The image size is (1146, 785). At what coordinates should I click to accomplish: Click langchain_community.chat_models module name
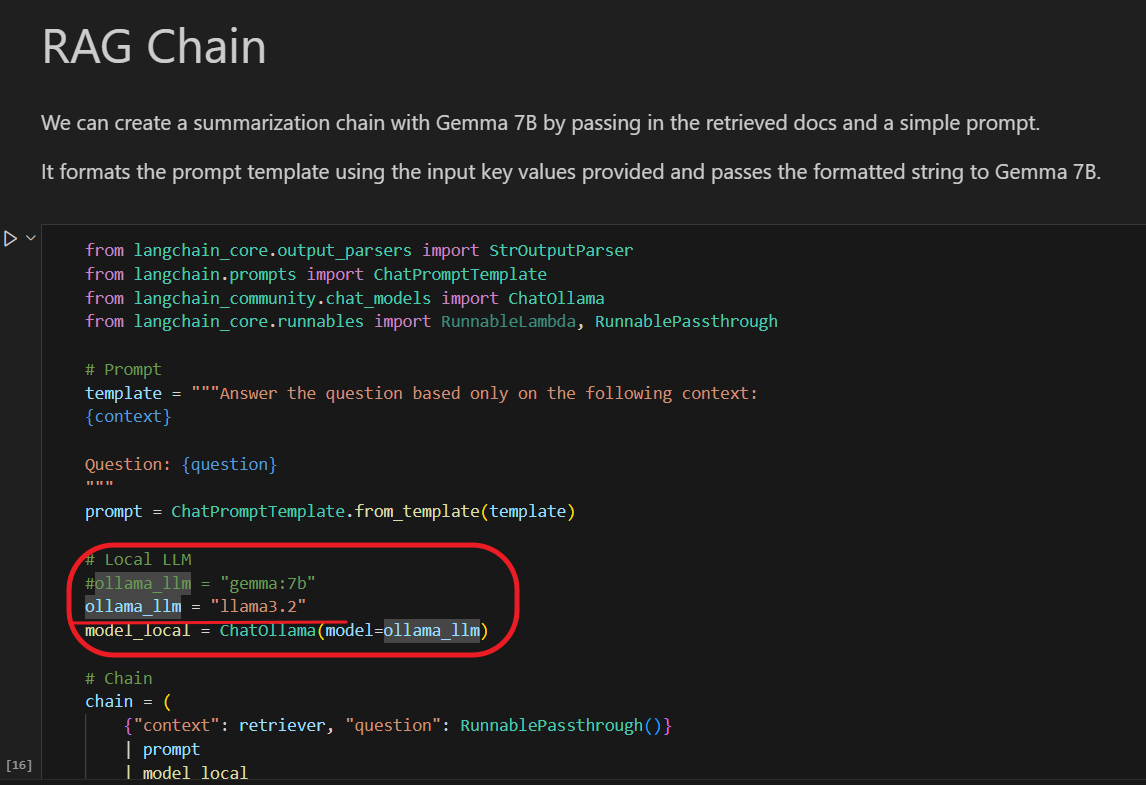(x=282, y=298)
